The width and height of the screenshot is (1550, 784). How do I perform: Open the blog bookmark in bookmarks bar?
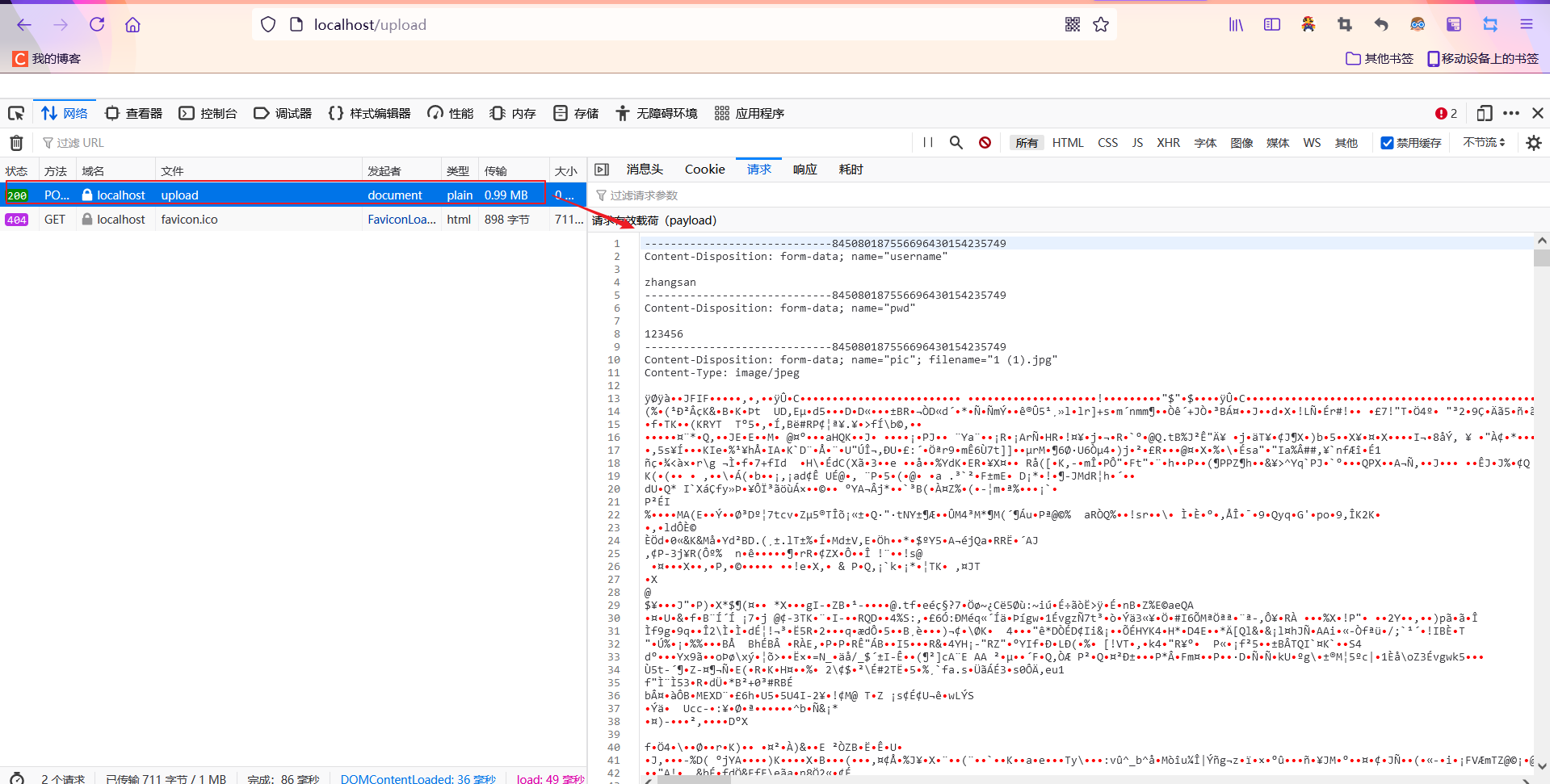click(47, 59)
